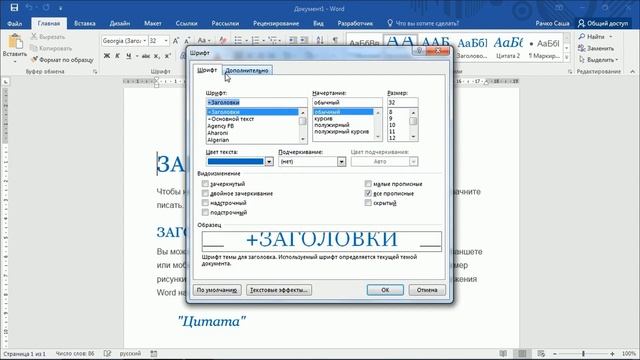Click the По умолчанию button
The image size is (640, 360).
click(217, 290)
